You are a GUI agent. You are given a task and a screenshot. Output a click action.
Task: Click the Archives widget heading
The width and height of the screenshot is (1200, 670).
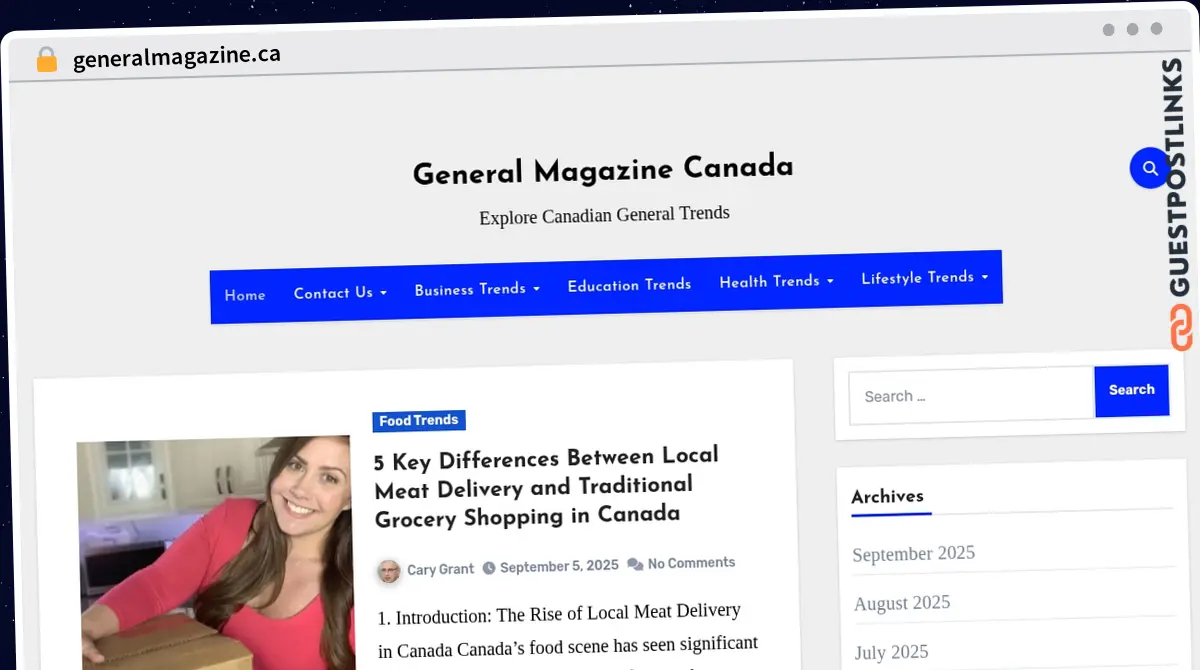click(x=887, y=496)
